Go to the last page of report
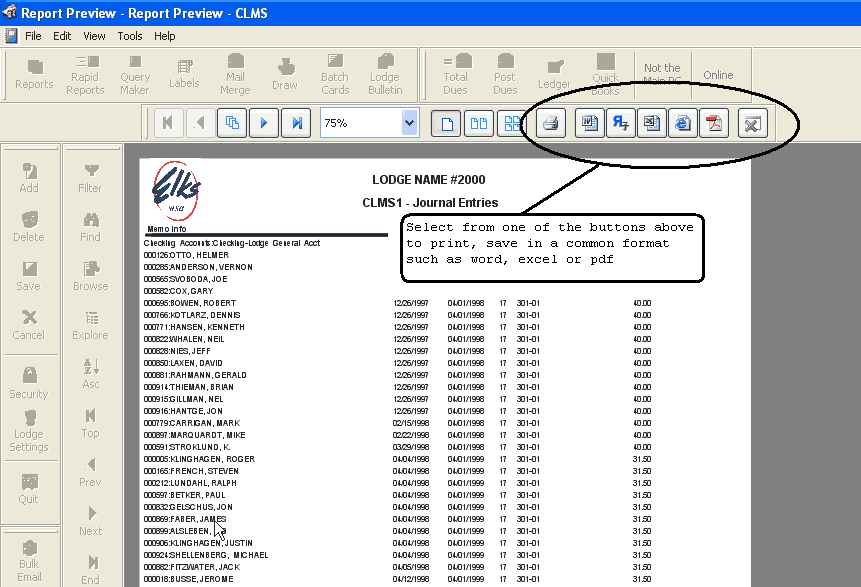Image resolution: width=861 pixels, height=587 pixels. [x=297, y=123]
